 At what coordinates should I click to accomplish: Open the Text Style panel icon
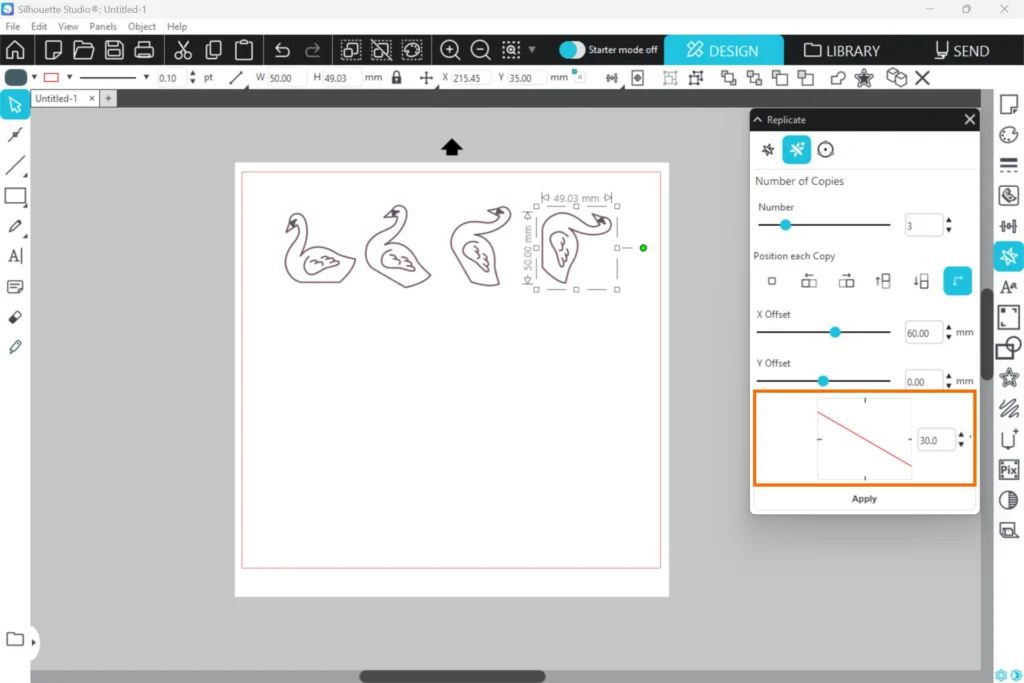(1008, 287)
